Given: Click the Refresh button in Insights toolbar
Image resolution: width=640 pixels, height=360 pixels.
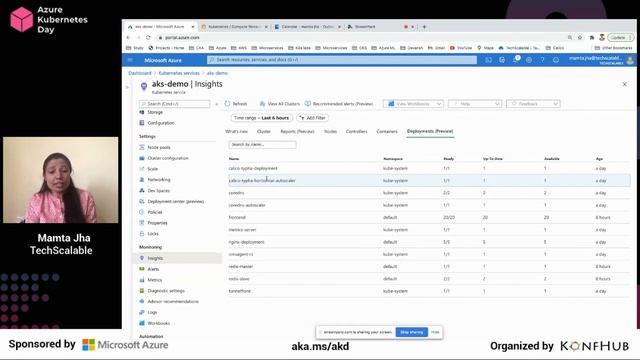Looking at the screenshot, I should coord(236,104).
